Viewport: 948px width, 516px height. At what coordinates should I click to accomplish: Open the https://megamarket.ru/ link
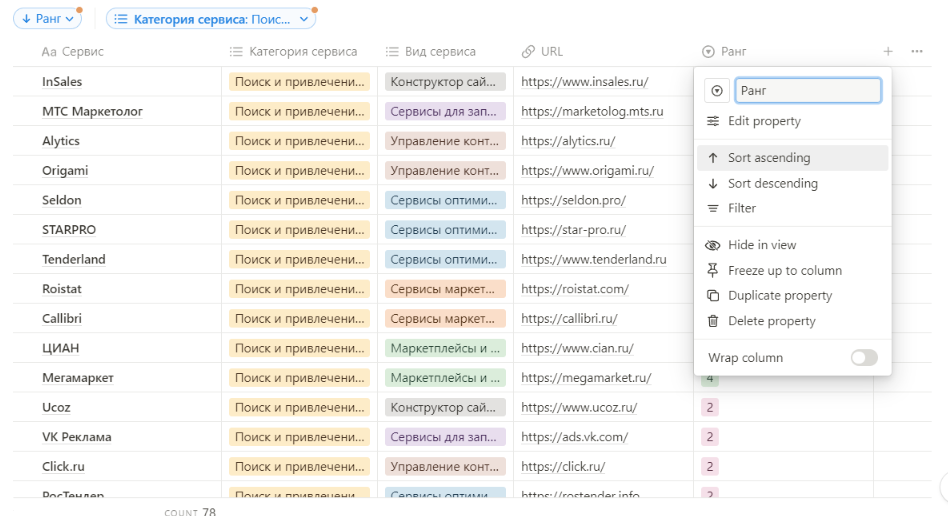tap(586, 378)
